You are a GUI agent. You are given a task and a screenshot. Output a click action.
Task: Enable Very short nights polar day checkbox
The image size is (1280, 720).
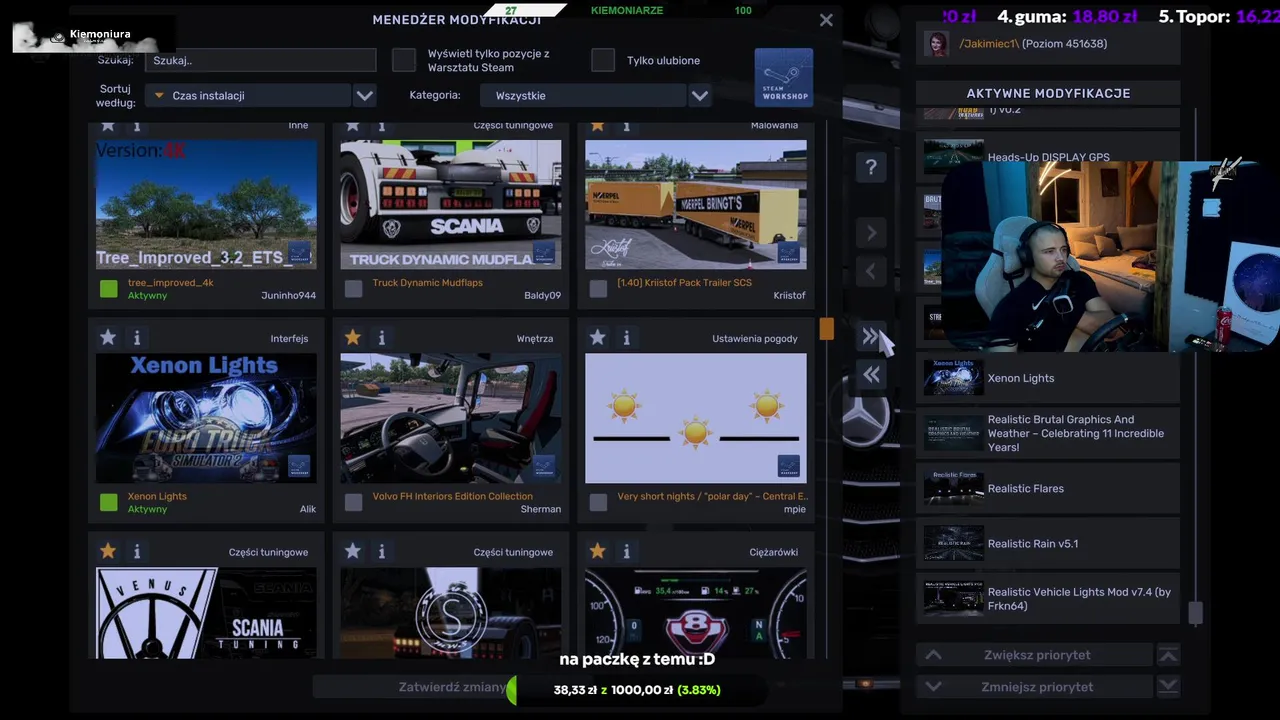click(598, 502)
